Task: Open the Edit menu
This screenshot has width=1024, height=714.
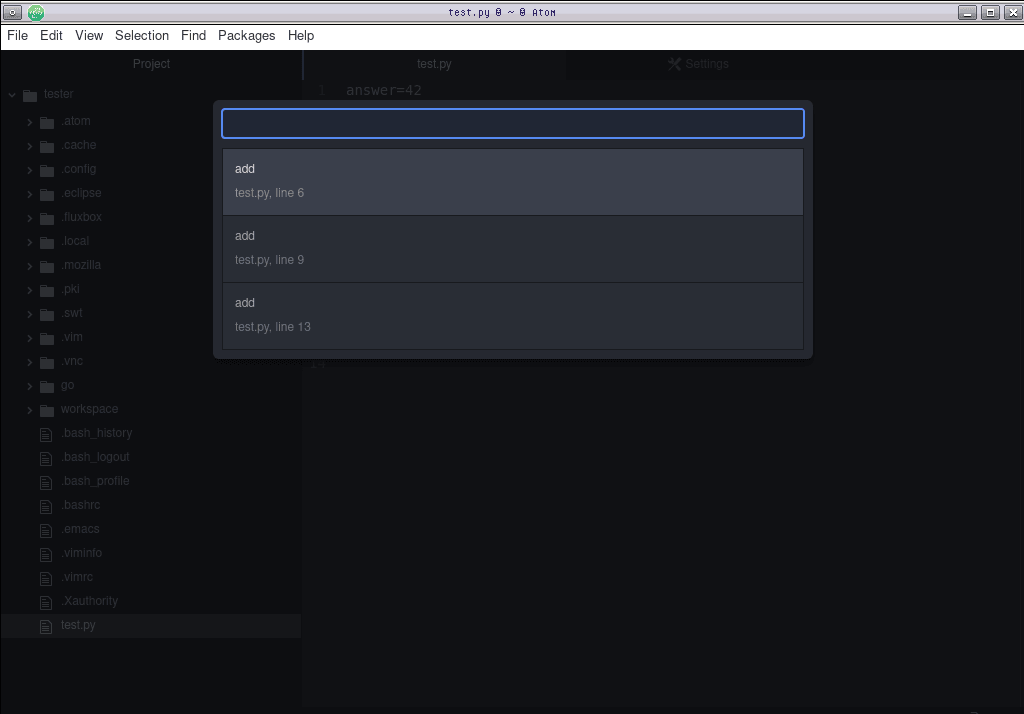Action: 51,35
